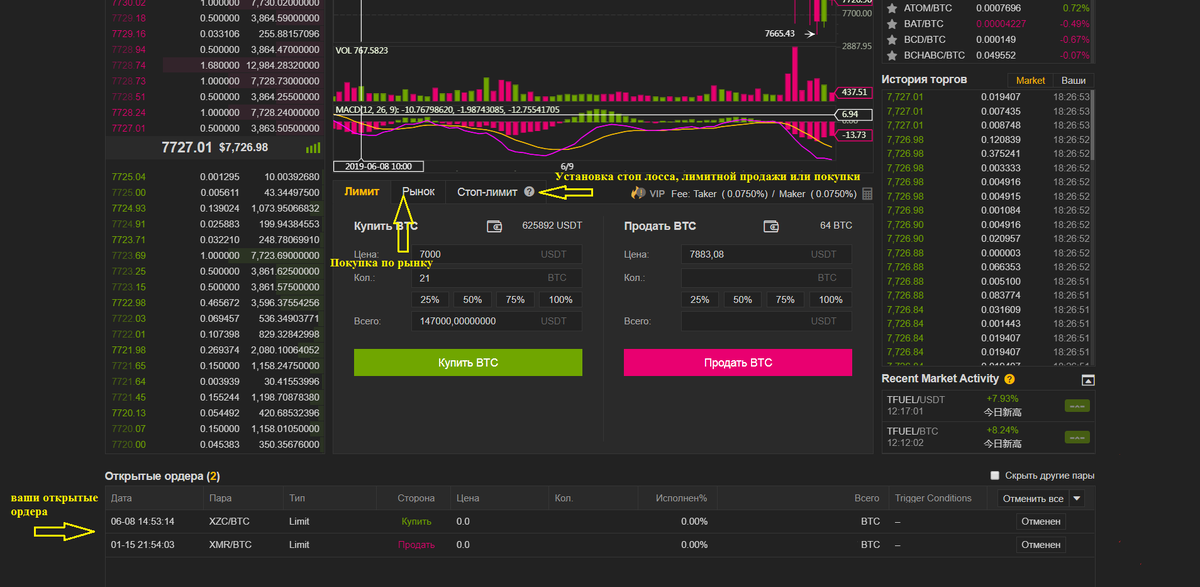Click the green Купить BTC button
The image size is (1200, 587).
(x=468, y=362)
